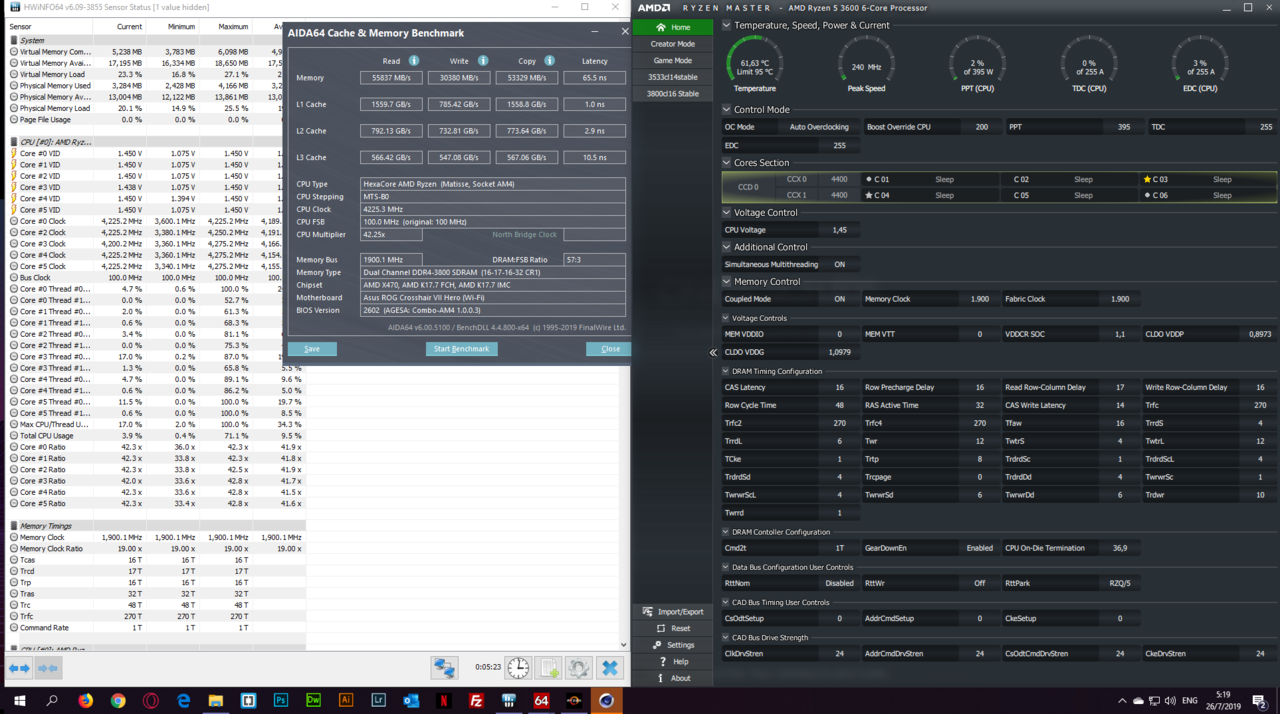
Task: Open HWiNFO remote network monitoring icon
Action: tap(444, 668)
